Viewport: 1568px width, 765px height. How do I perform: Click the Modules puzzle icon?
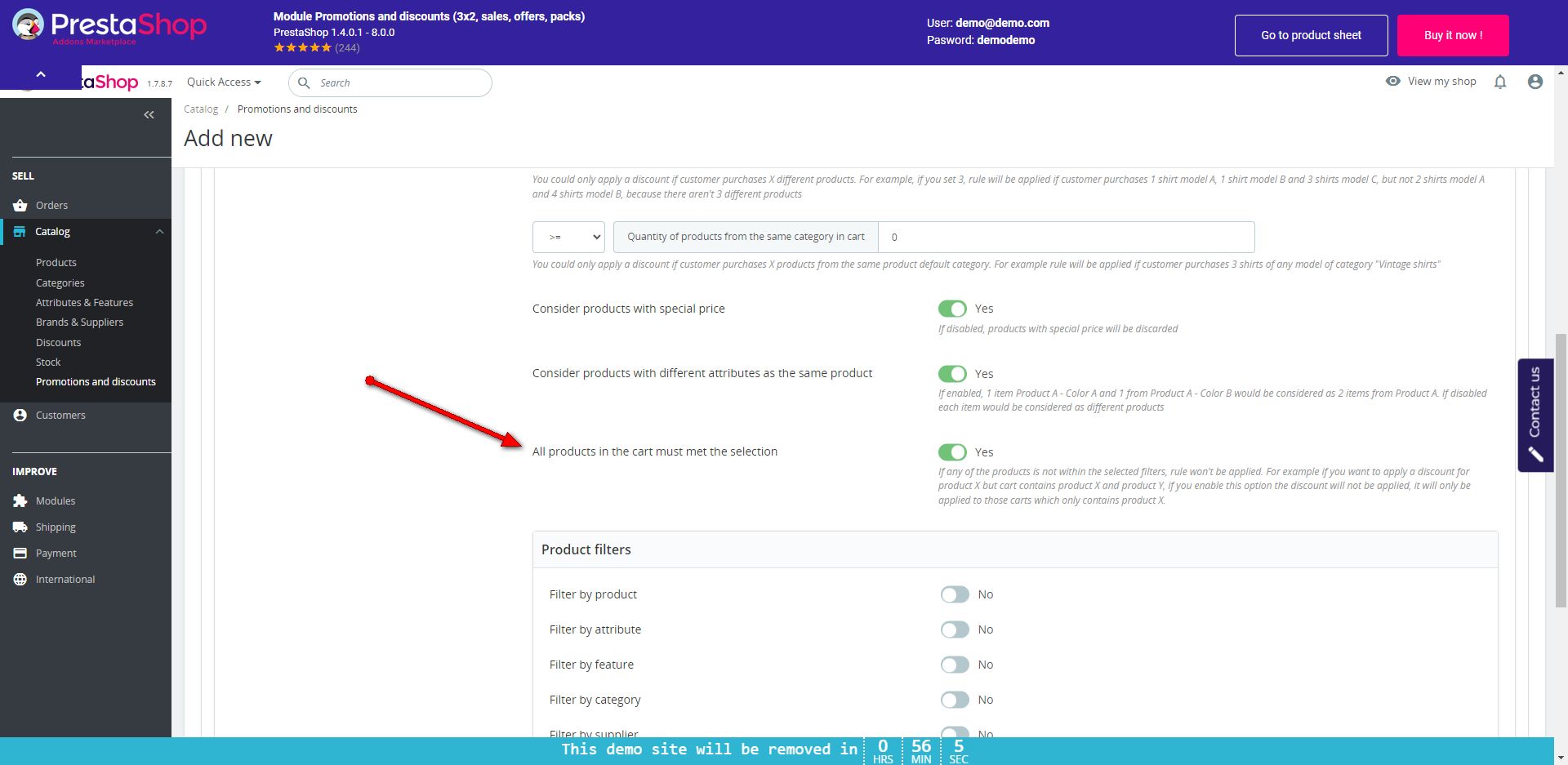[x=20, y=500]
